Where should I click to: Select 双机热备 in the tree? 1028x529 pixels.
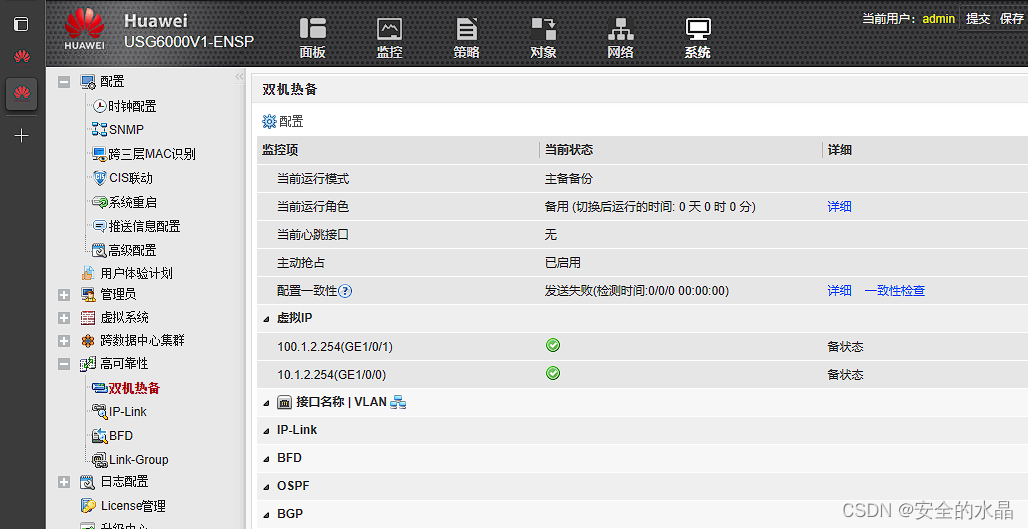point(134,388)
